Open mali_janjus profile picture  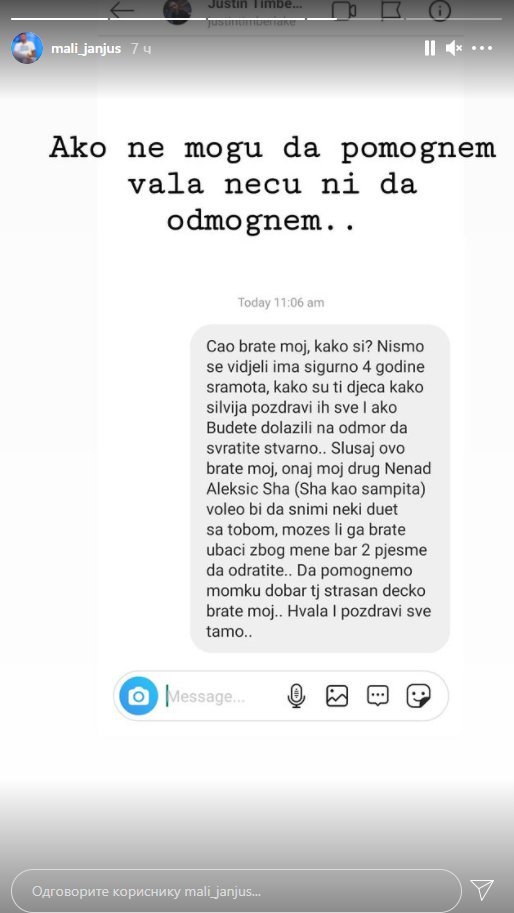click(x=27, y=48)
